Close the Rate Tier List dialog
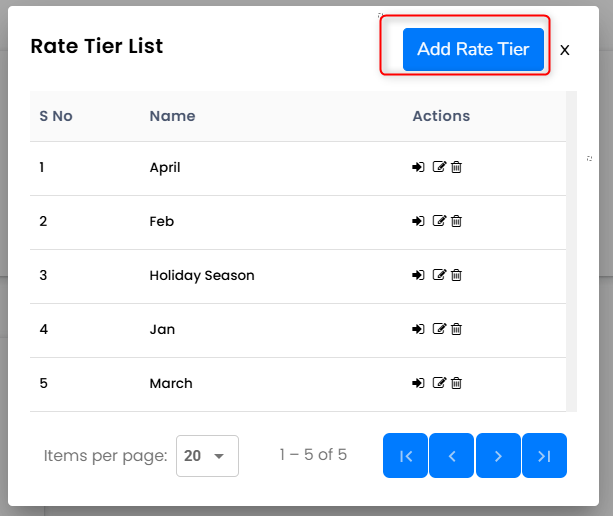 point(565,50)
